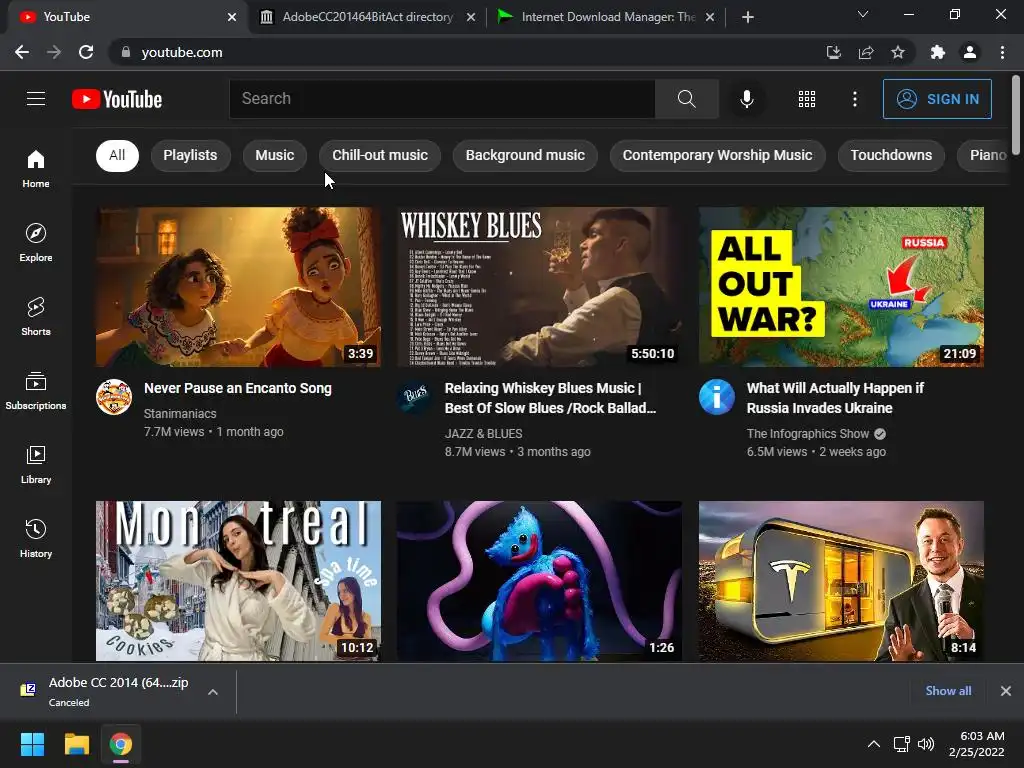Open the volume control in system tray
1024x768 pixels.
tap(926, 744)
